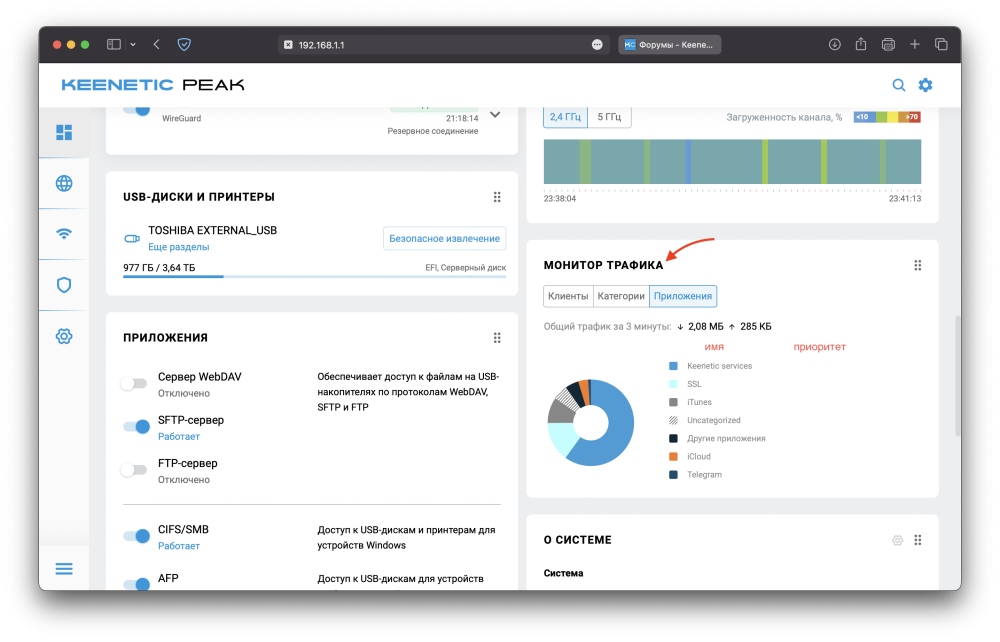This screenshot has height=642, width=1000.
Task: Open drag handle menu of О системе card
Action: [918, 540]
